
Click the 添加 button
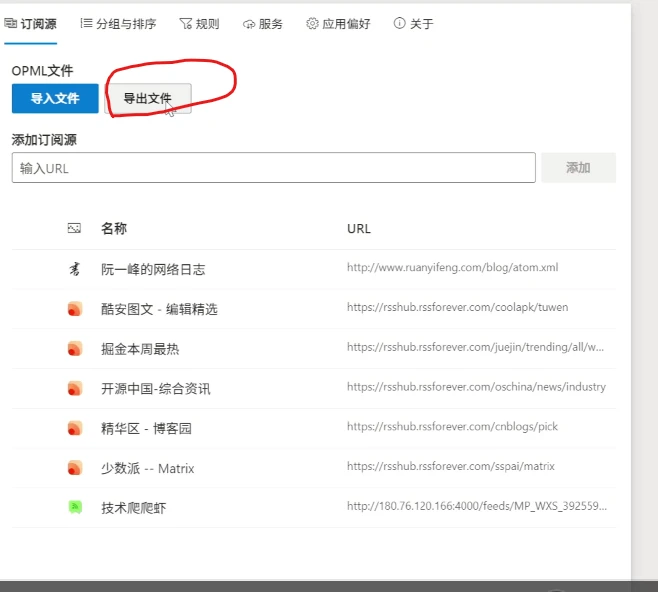[578, 168]
